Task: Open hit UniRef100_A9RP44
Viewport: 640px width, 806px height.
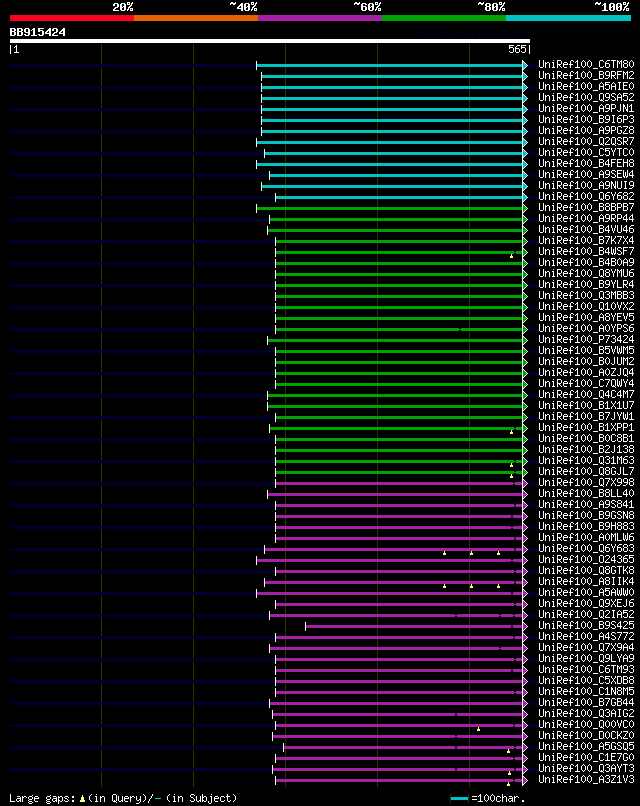Action: click(x=586, y=219)
